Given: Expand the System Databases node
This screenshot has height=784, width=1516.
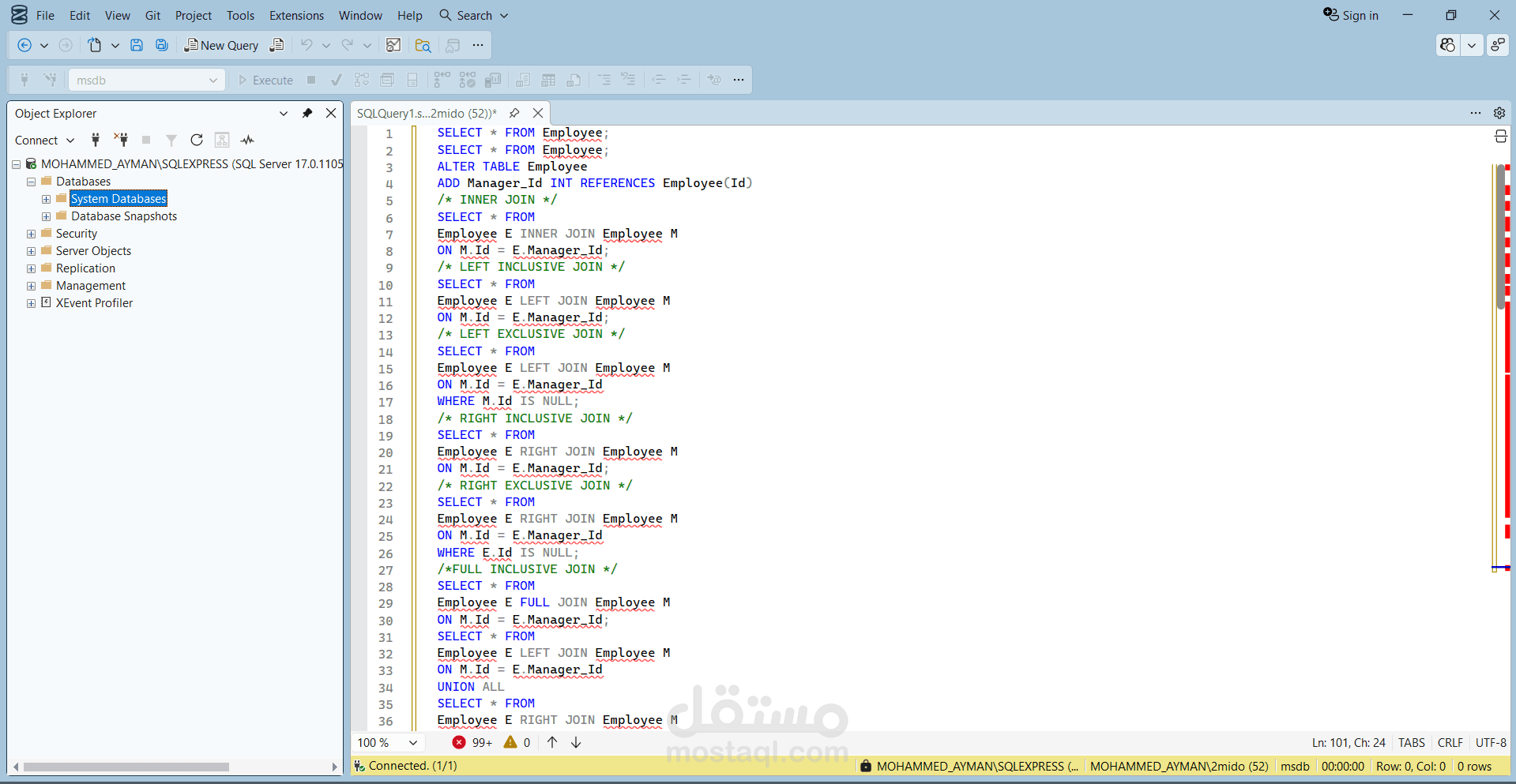Looking at the screenshot, I should click(46, 199).
